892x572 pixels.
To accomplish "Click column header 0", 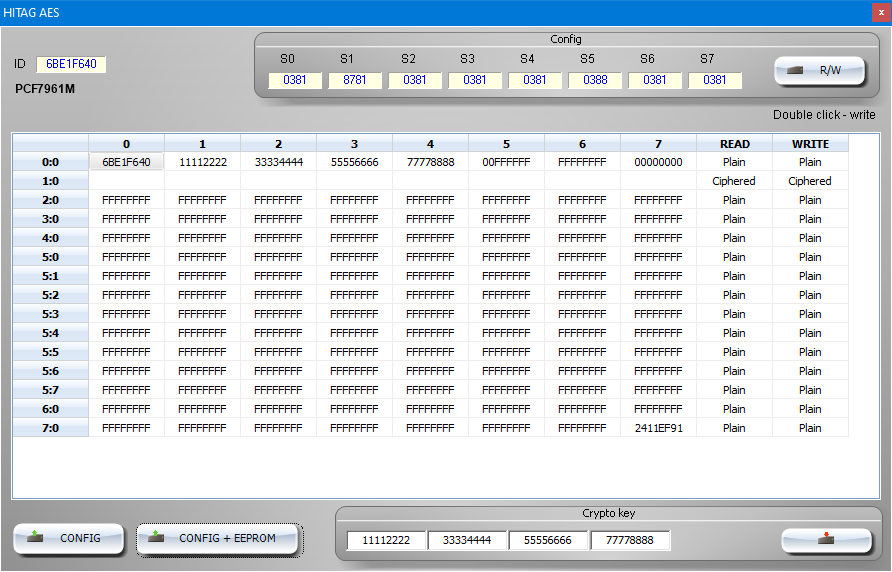I will coord(126,144).
